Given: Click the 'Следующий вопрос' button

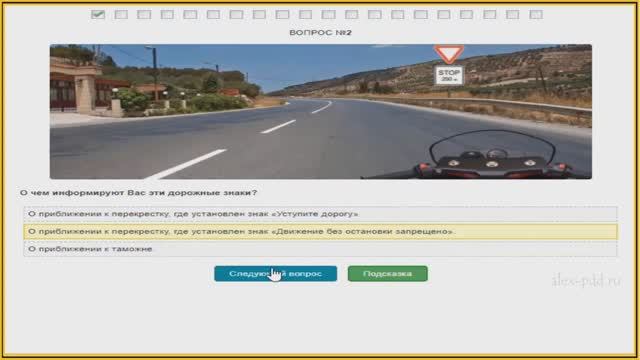Looking at the screenshot, I should click(276, 273).
